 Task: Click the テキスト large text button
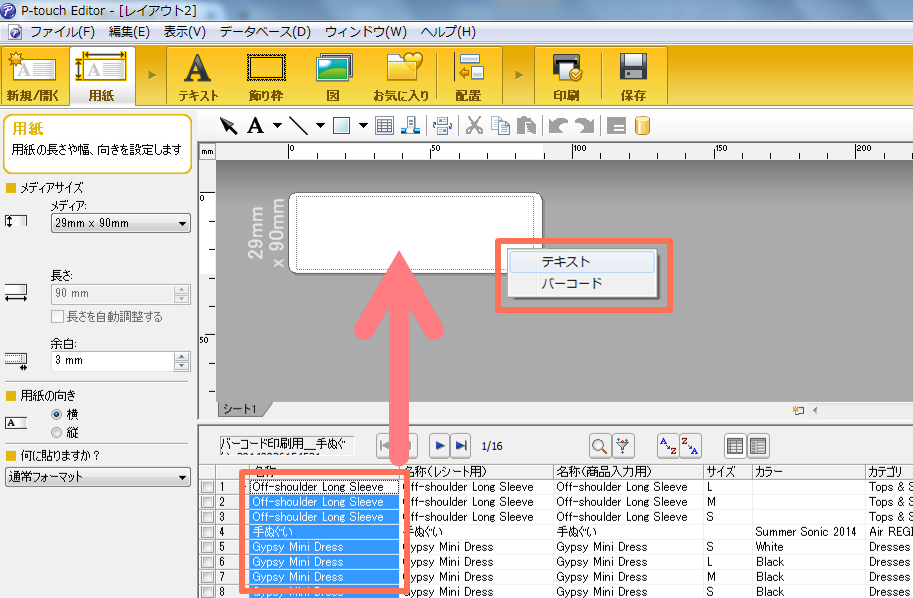(198, 76)
